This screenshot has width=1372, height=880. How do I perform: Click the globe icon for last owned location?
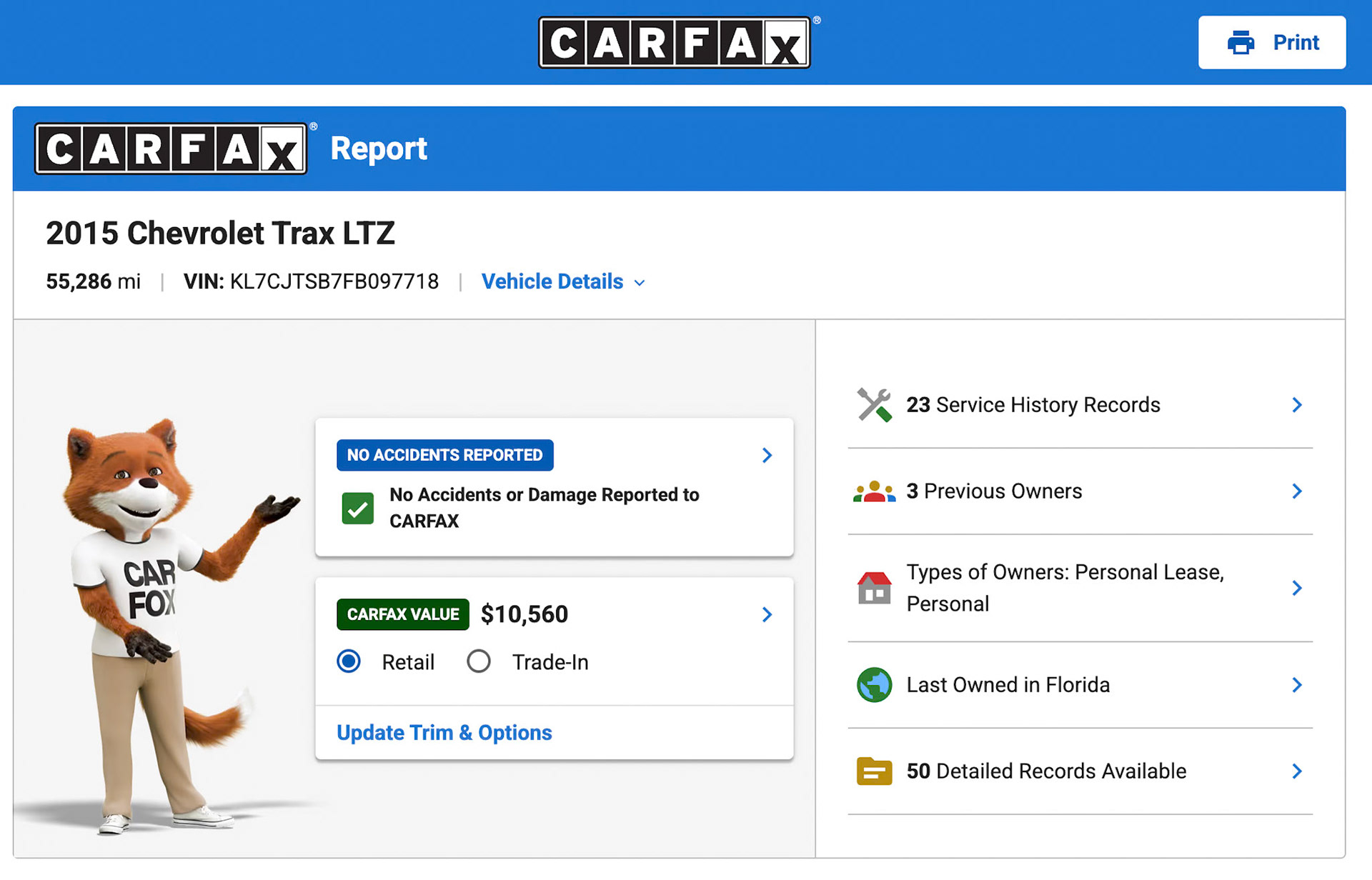click(x=874, y=685)
